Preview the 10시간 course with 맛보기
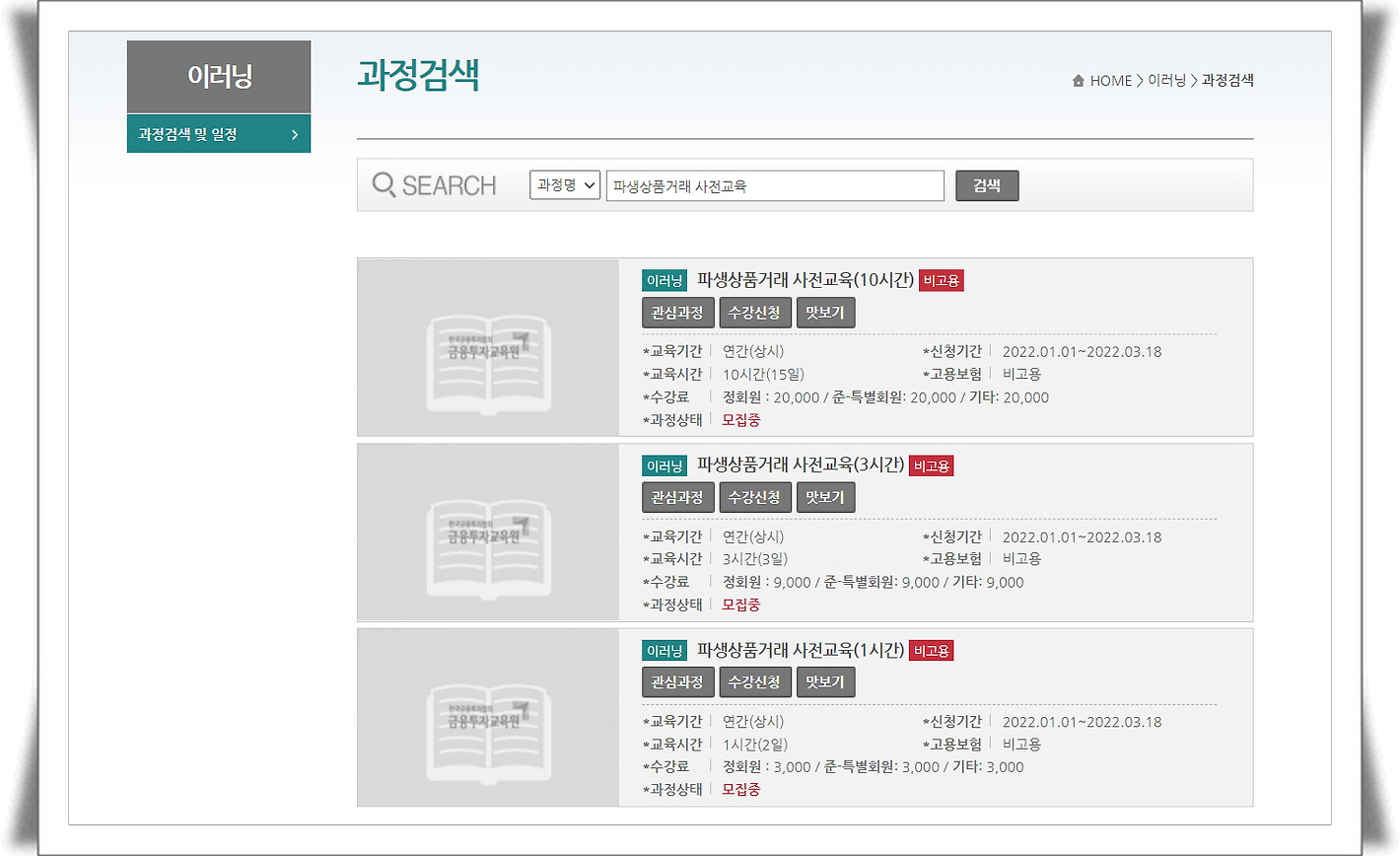 825,313
